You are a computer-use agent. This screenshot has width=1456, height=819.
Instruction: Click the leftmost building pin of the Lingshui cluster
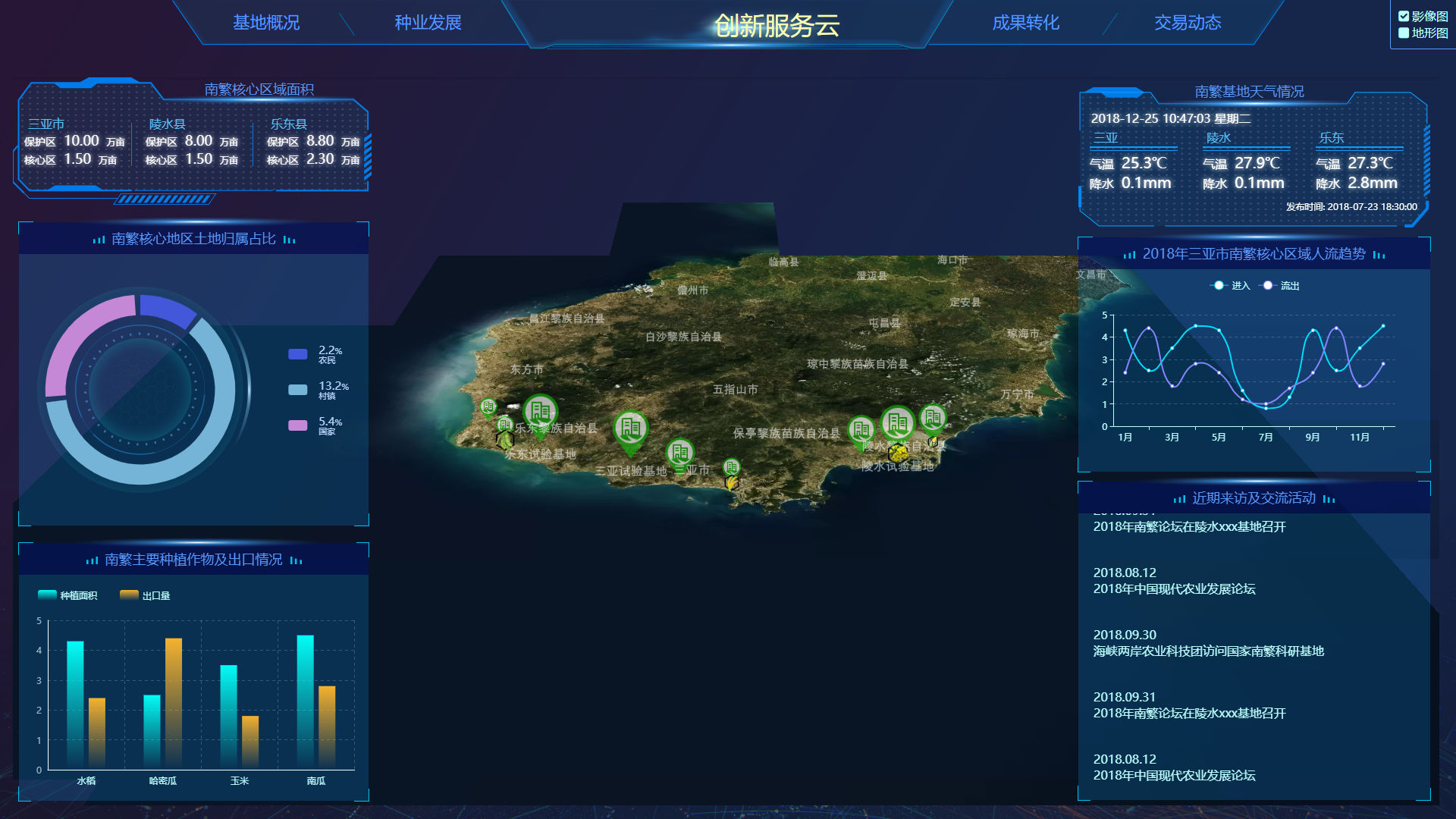click(x=861, y=431)
